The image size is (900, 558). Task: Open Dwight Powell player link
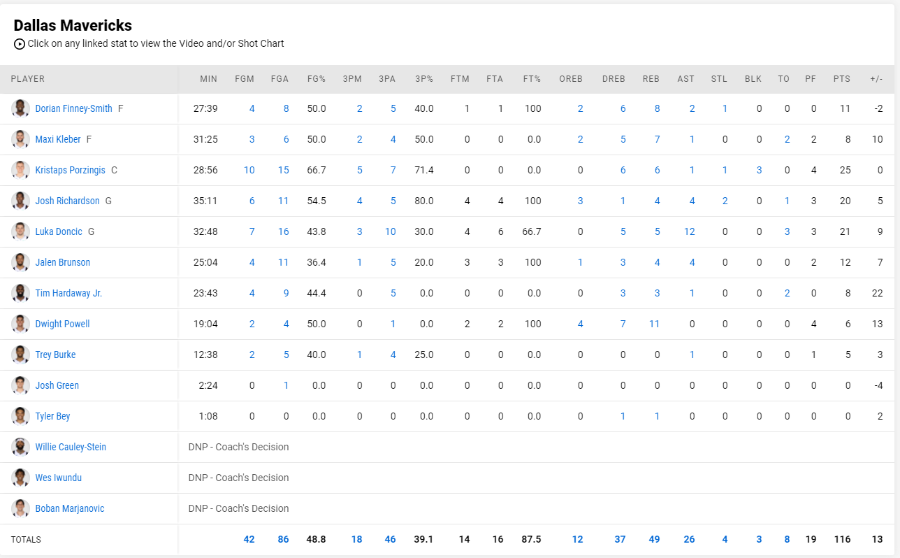[x=63, y=324]
